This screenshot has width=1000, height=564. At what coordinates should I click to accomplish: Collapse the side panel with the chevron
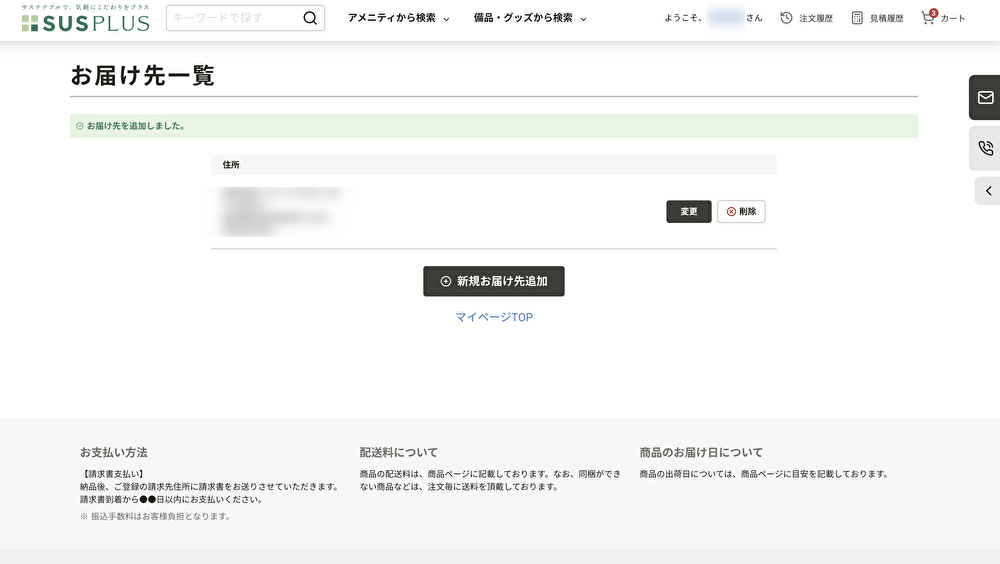[988, 191]
